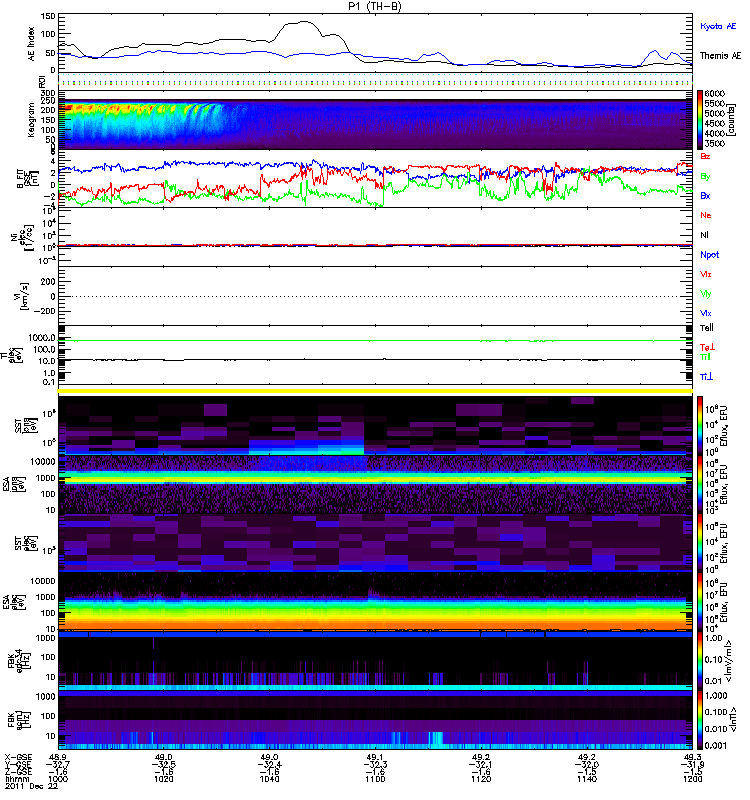Viewport: 750px width, 800px height.
Task: Click the SST electron Eflux color bar
Action: (700, 544)
